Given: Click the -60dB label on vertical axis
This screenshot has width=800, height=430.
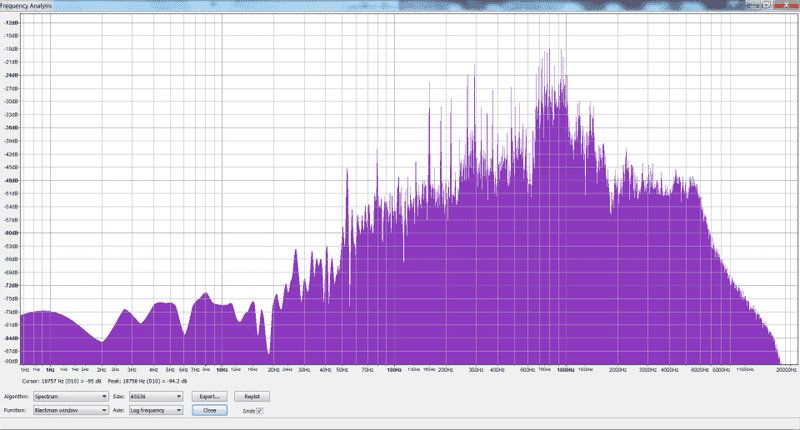Looking at the screenshot, I should (x=12, y=232).
